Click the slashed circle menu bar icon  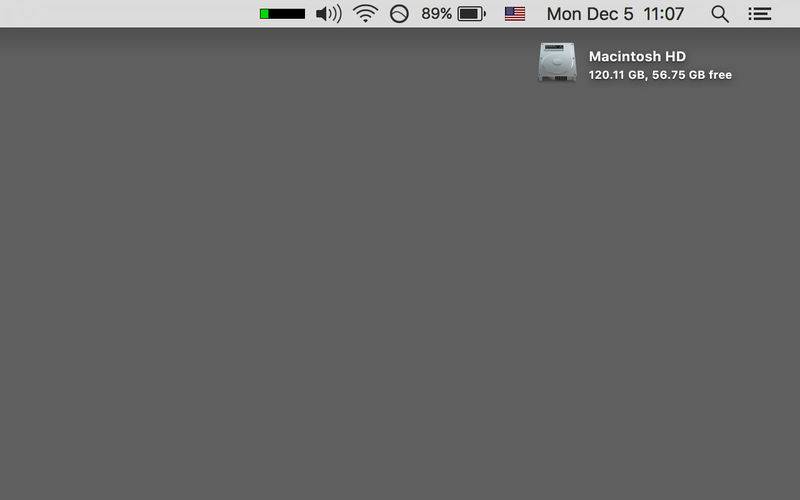[399, 14]
